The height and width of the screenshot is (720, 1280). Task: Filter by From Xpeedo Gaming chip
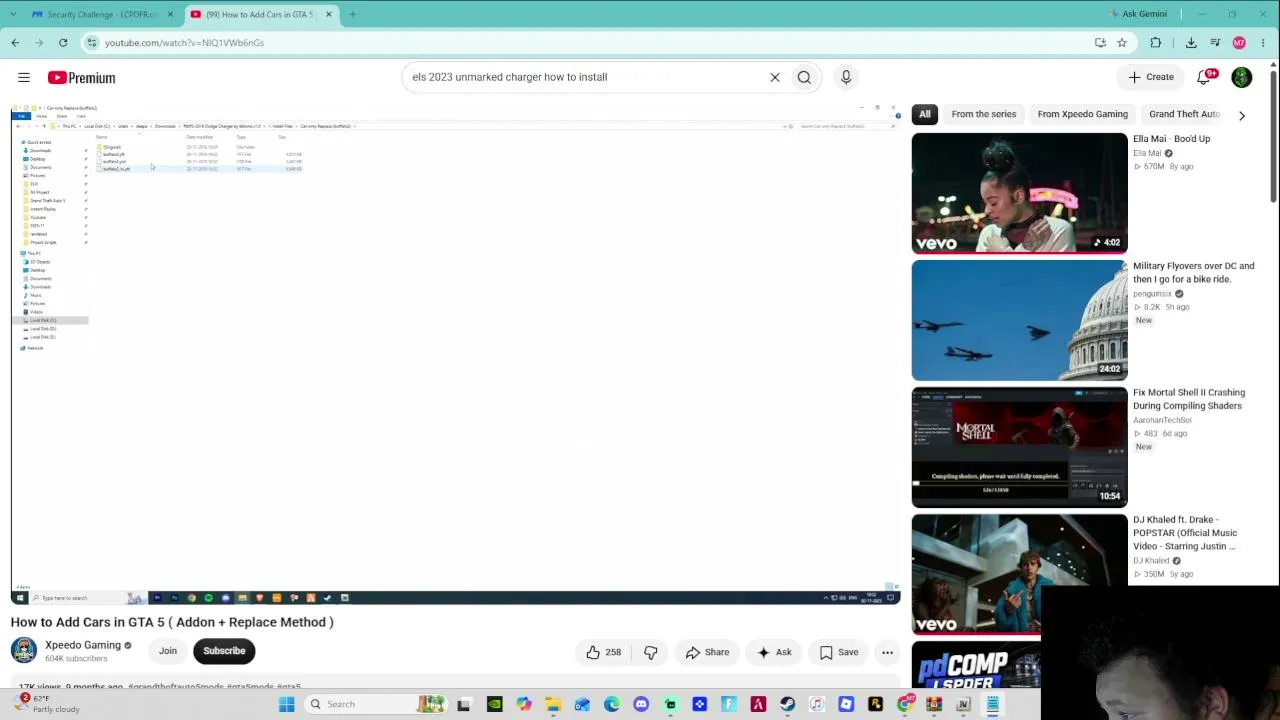[x=1082, y=114]
